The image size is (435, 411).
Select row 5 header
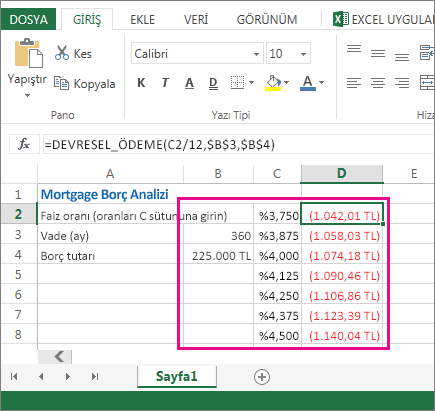[x=18, y=274]
